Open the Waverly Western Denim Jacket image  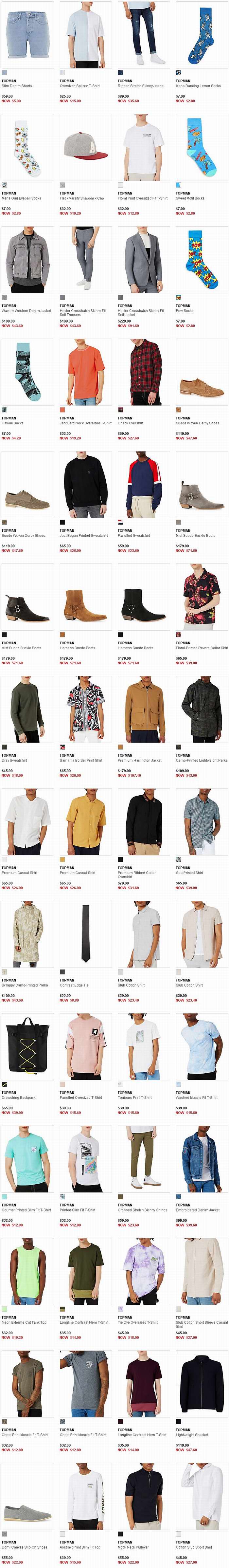pyautogui.click(x=27, y=259)
